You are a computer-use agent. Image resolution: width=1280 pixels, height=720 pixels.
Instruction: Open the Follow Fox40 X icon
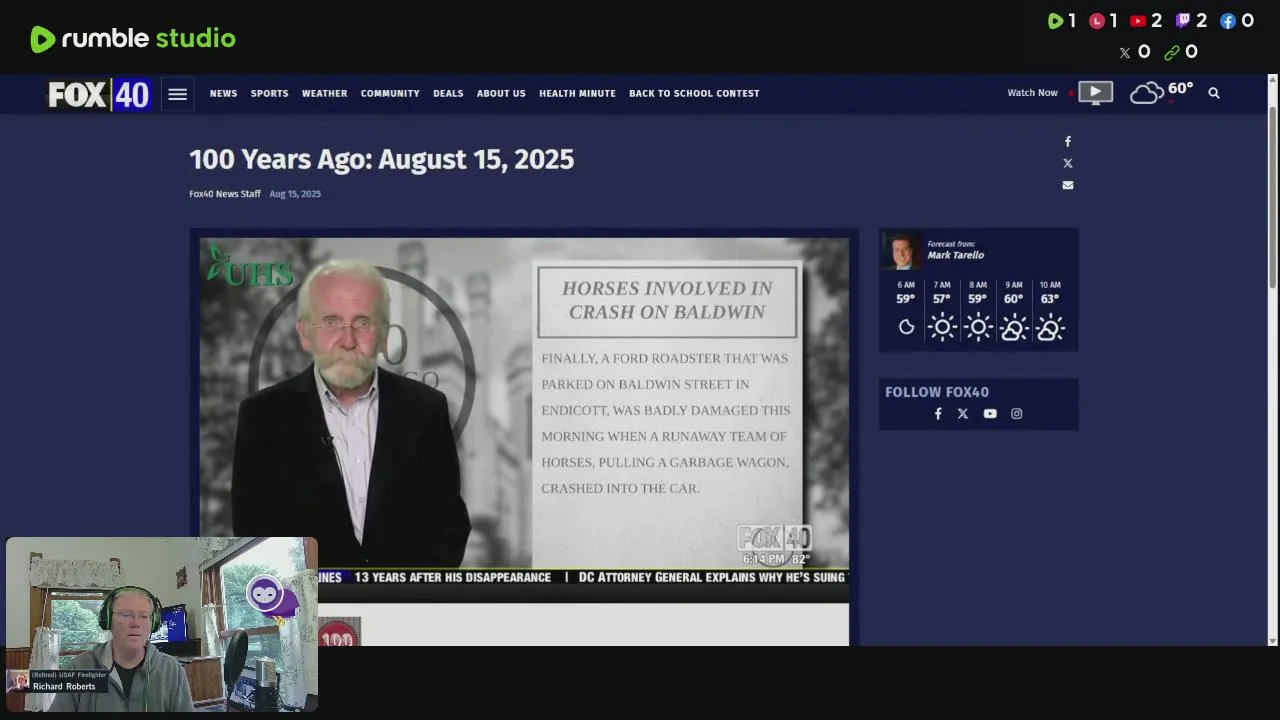[963, 414]
